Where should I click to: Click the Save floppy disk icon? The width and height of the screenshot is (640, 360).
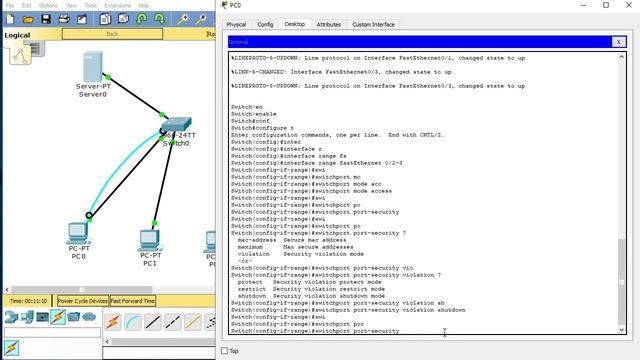tap(46, 19)
